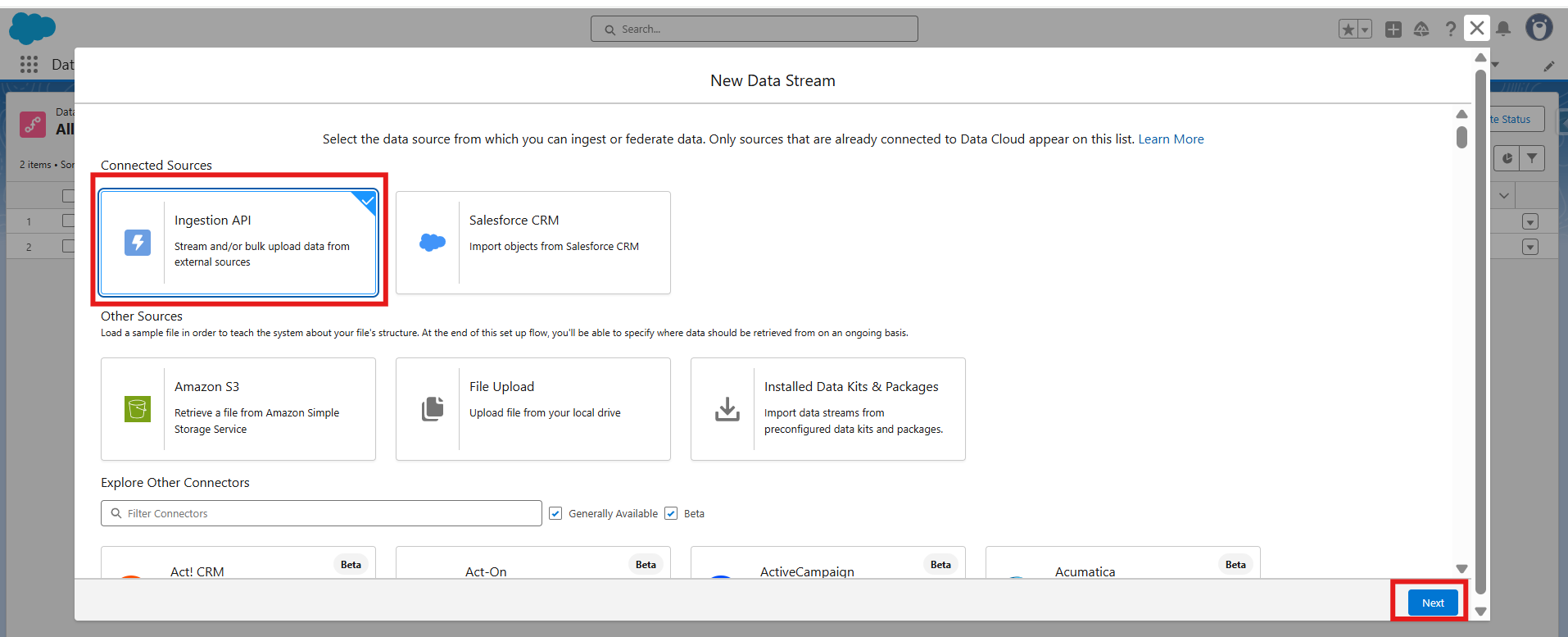This screenshot has height=637, width=1568.
Task: Open the global actions plus icon
Action: tap(1393, 30)
